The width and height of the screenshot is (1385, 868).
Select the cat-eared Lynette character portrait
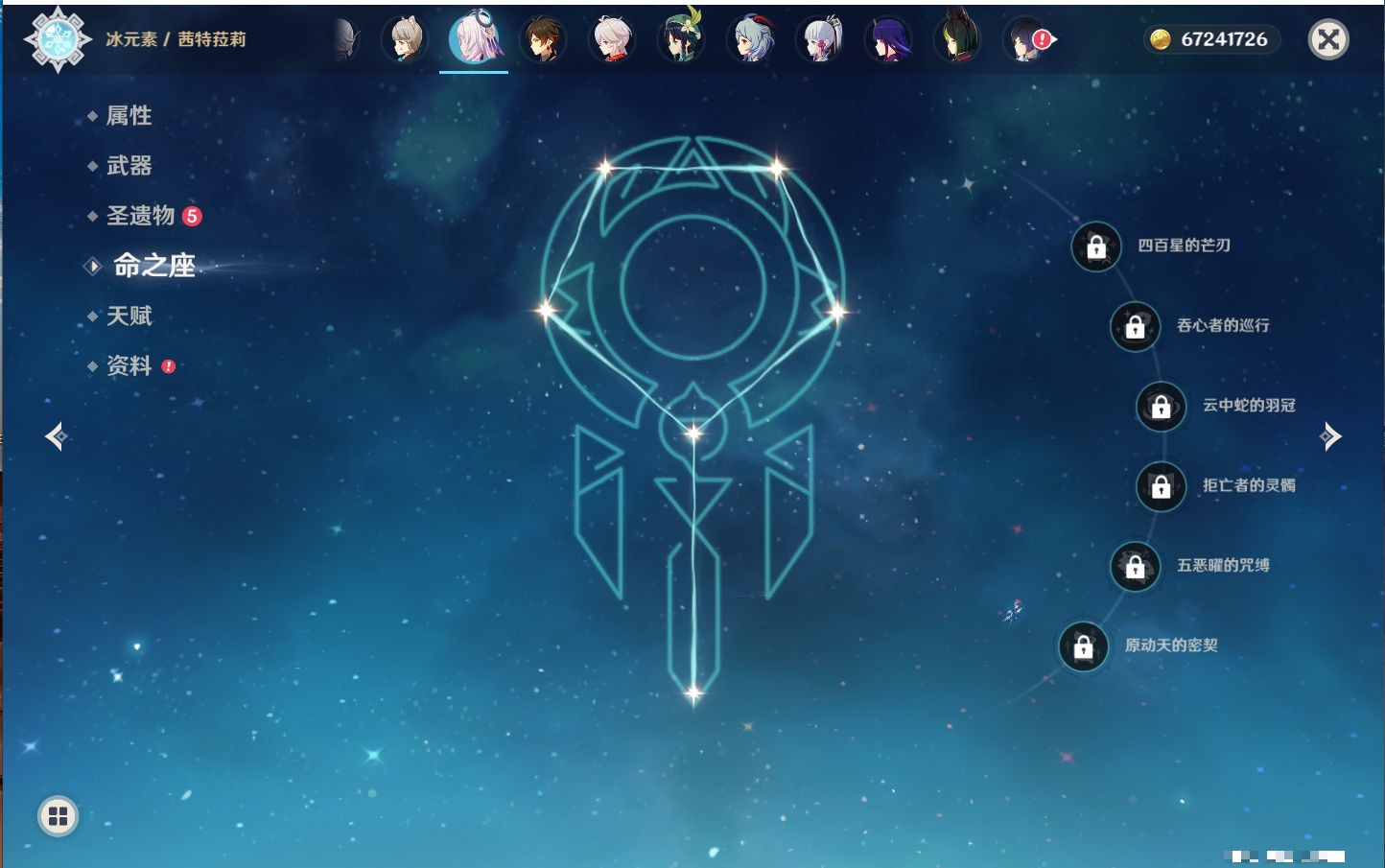pos(405,39)
